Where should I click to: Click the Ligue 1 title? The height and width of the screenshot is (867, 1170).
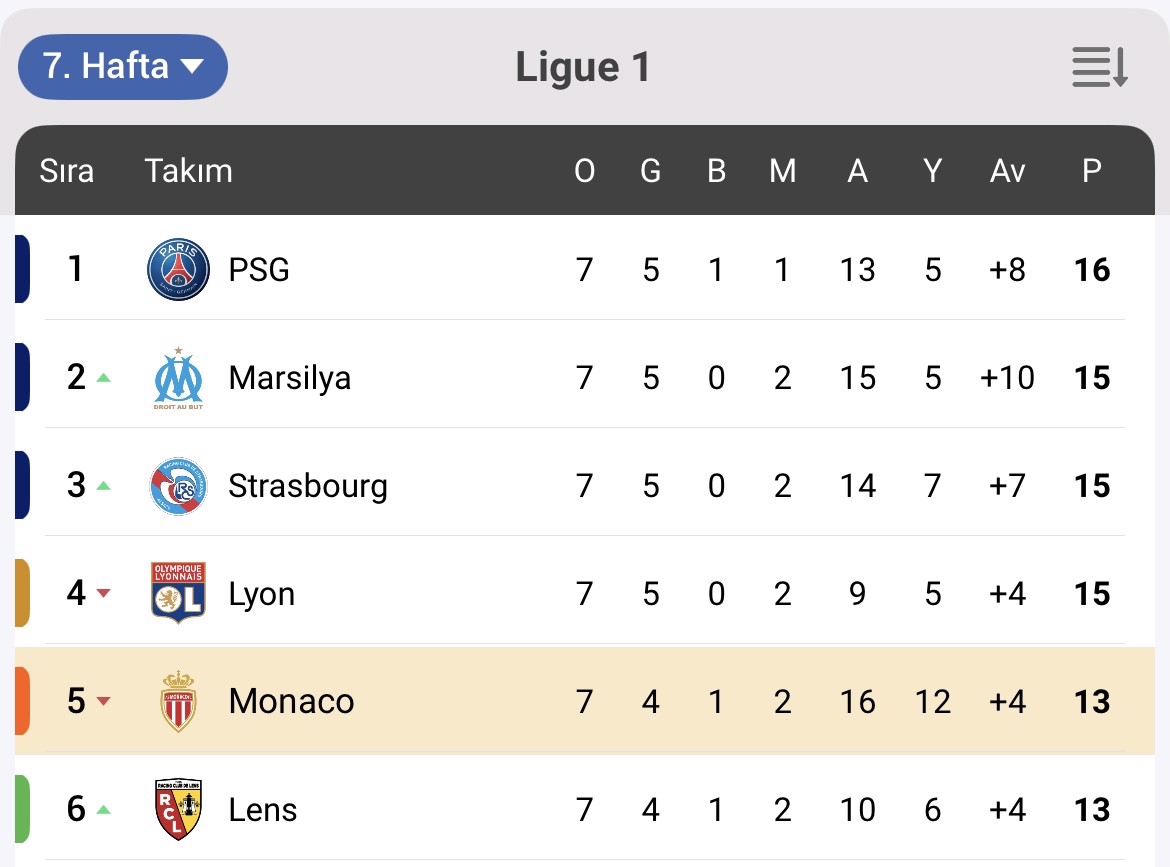click(x=583, y=68)
